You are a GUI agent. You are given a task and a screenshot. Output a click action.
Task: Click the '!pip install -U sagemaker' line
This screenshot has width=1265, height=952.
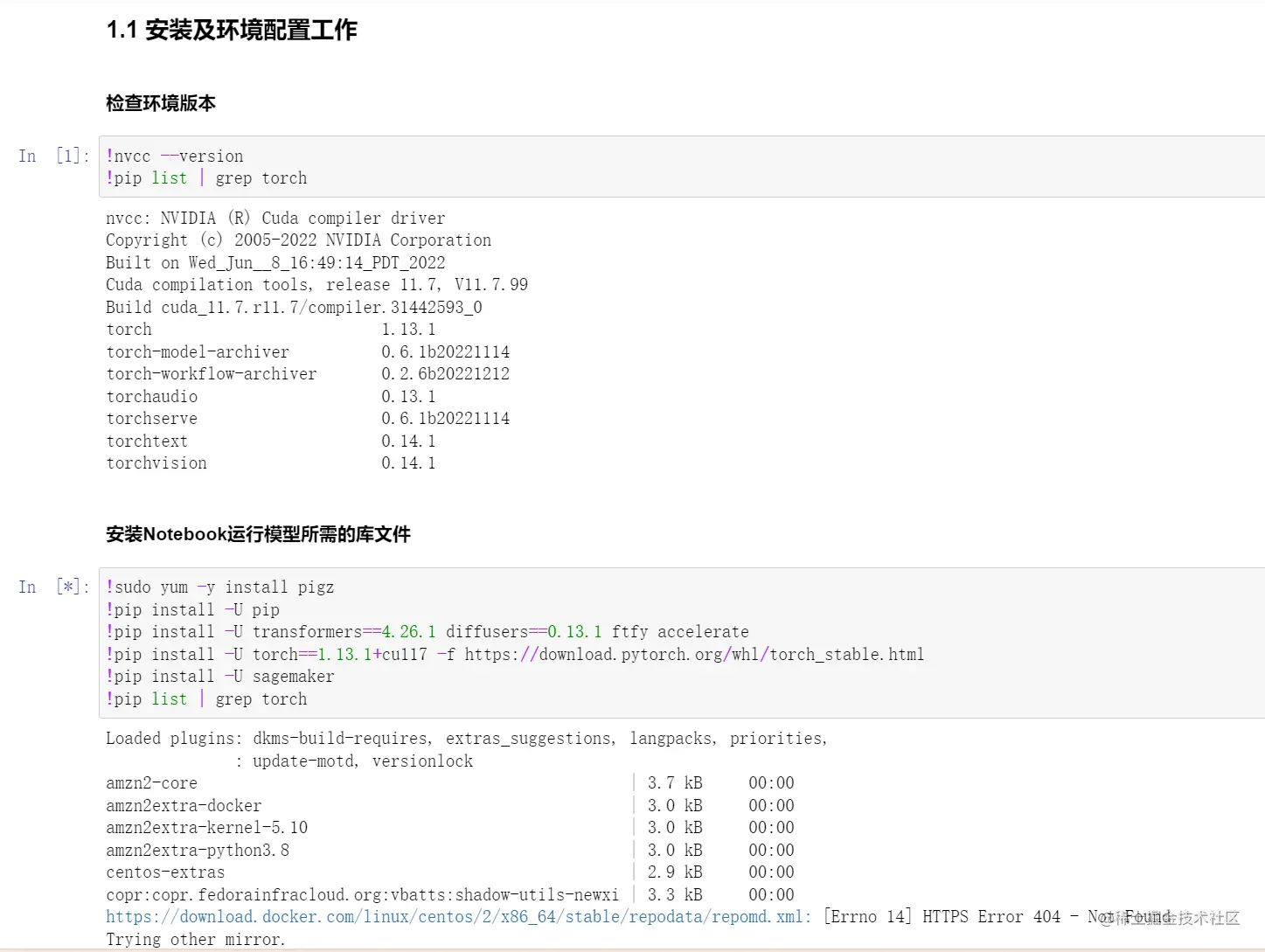click(220, 676)
